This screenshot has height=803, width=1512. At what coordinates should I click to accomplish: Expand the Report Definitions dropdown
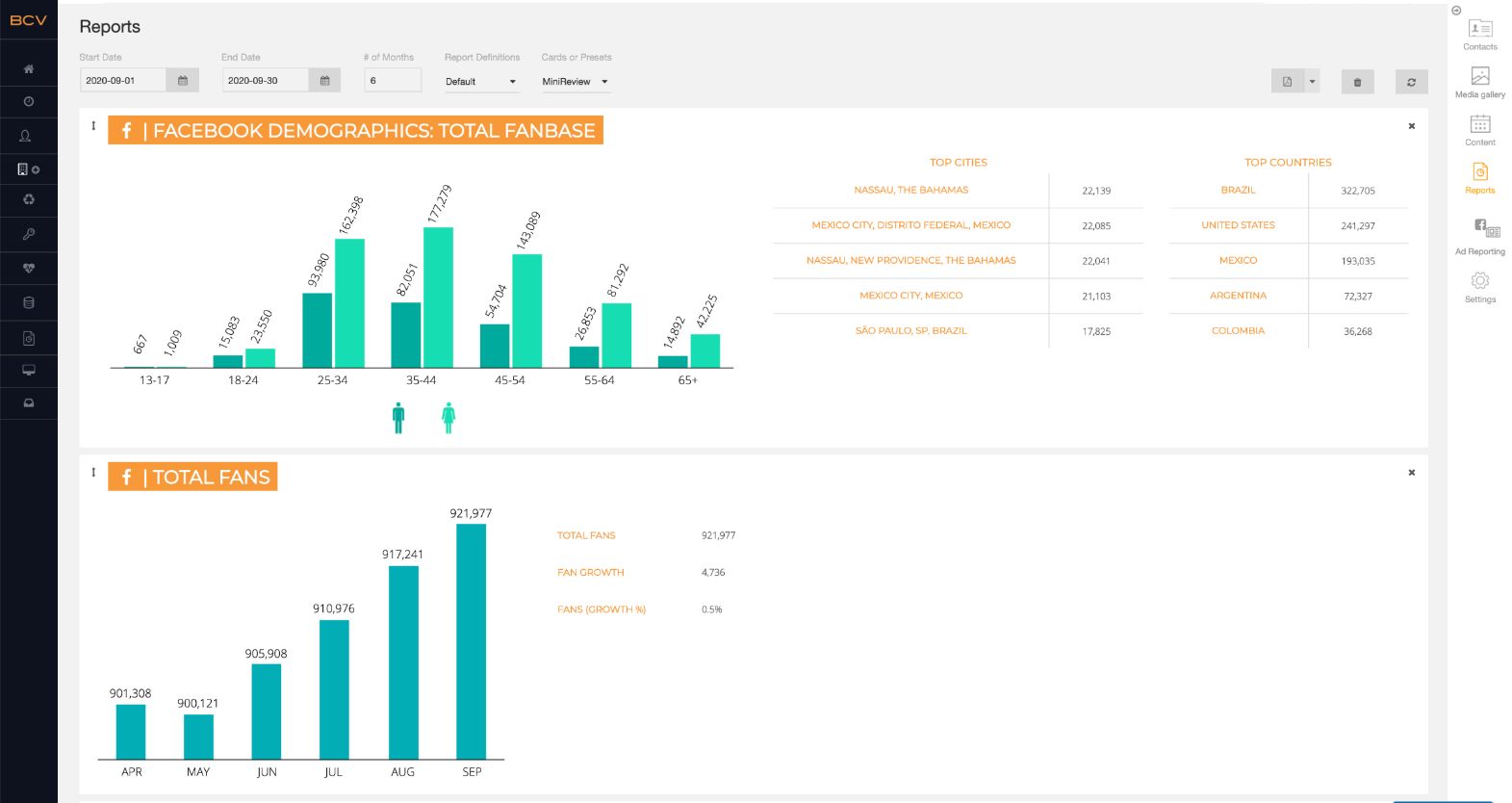point(480,82)
